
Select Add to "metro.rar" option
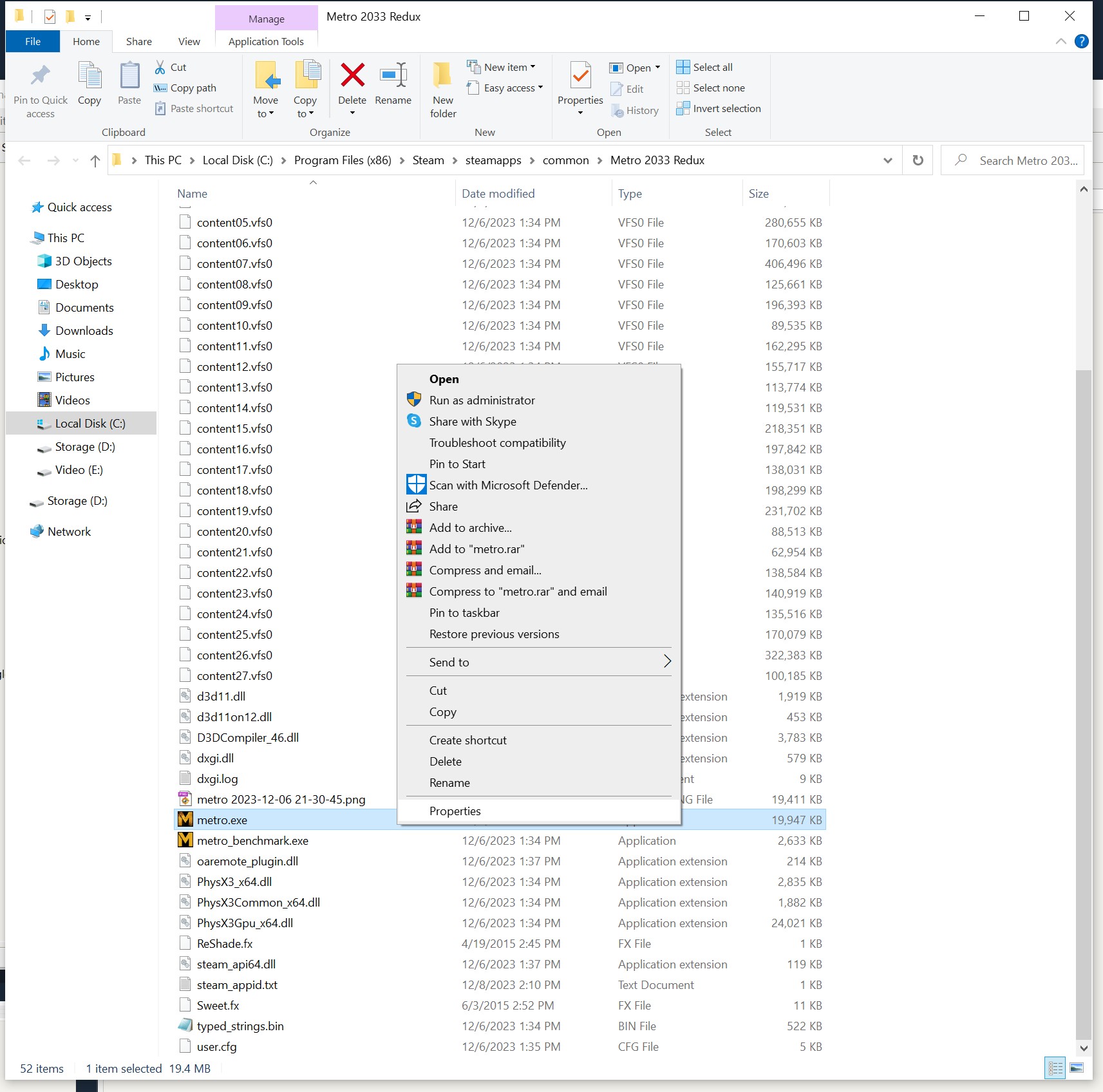tap(538, 549)
